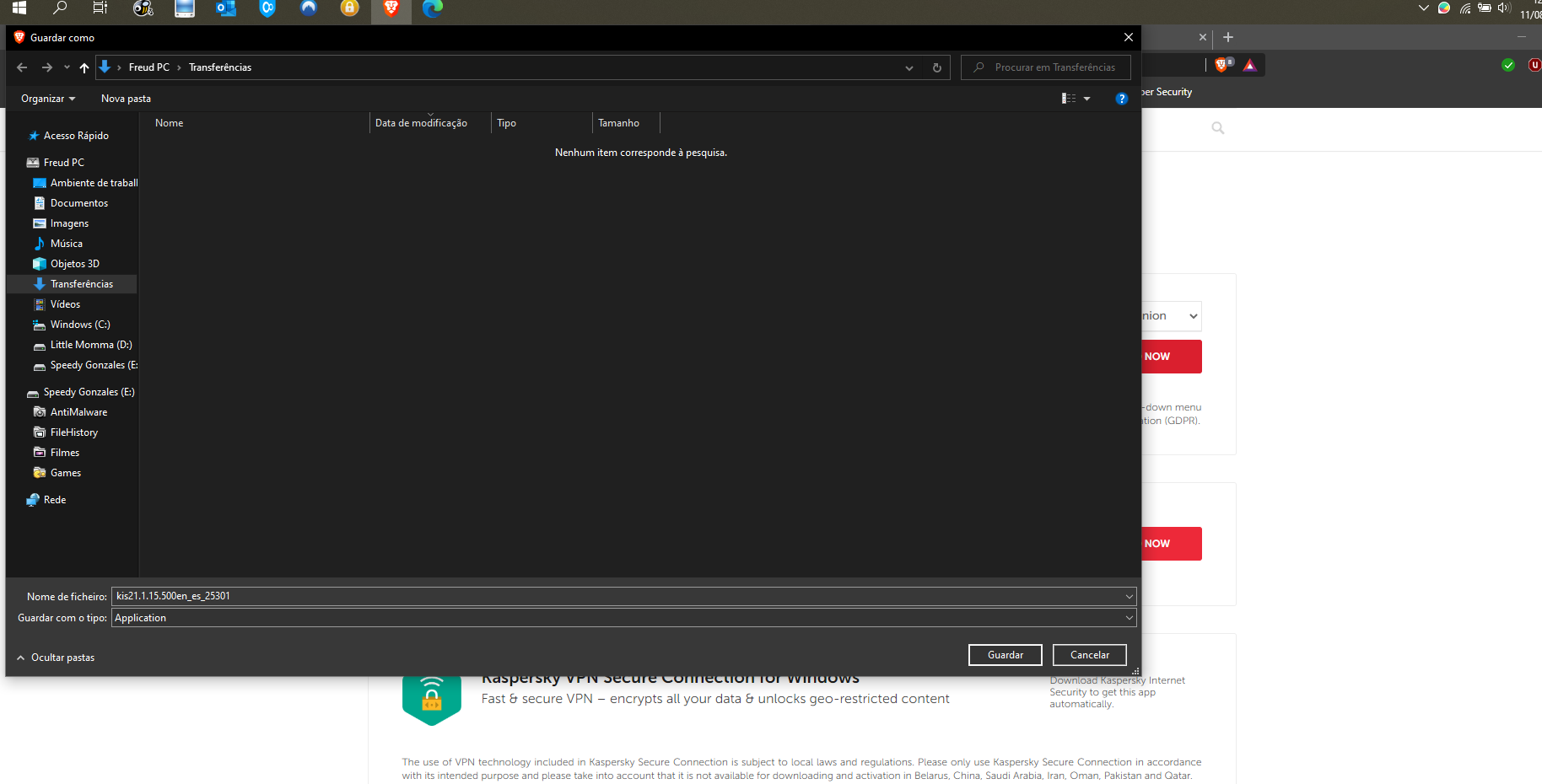Open Microsoft Edge from the taskbar
Screen dimensions: 1542x784
coord(433,8)
